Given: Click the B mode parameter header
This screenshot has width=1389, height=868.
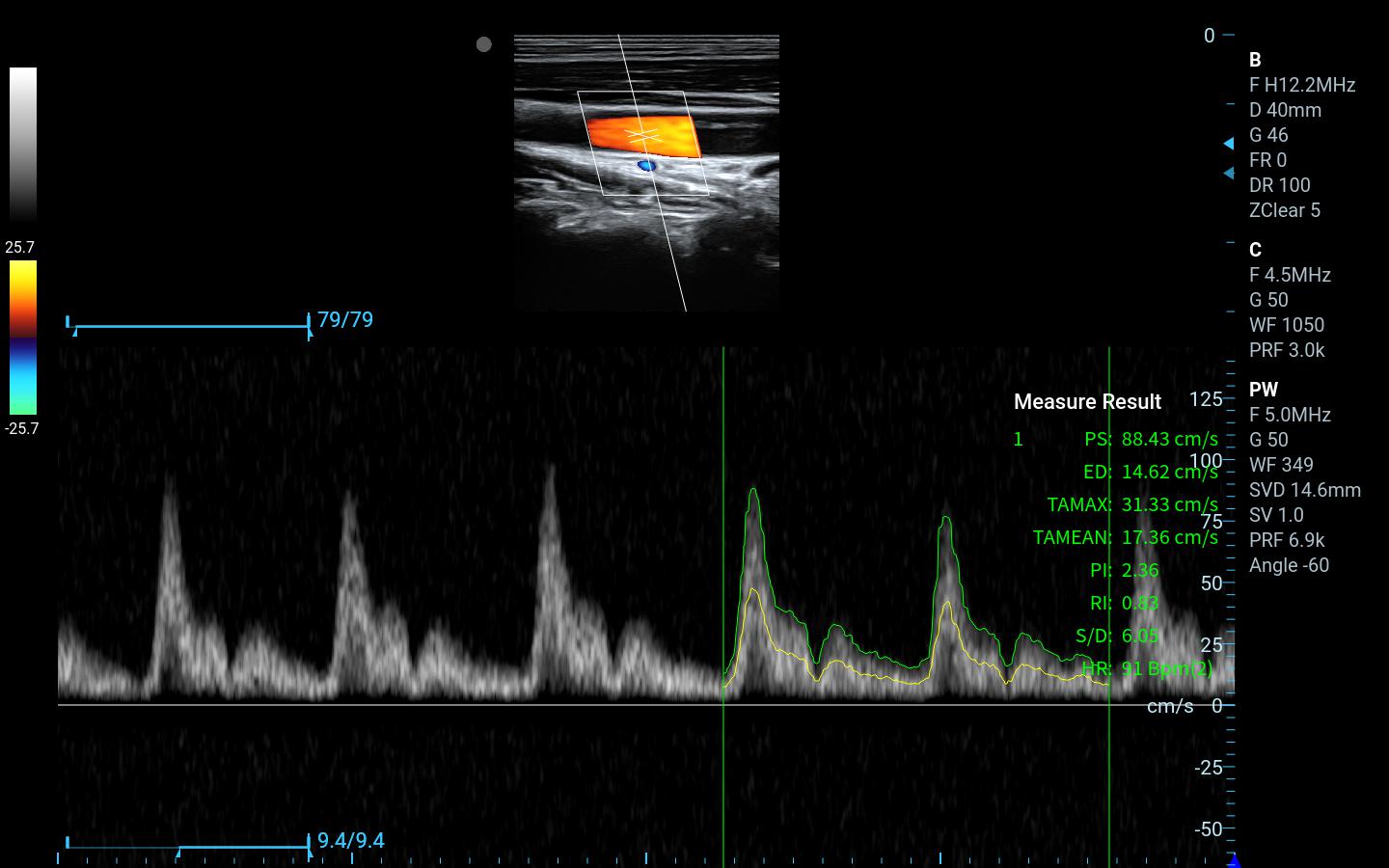Looking at the screenshot, I should tap(1255, 60).
